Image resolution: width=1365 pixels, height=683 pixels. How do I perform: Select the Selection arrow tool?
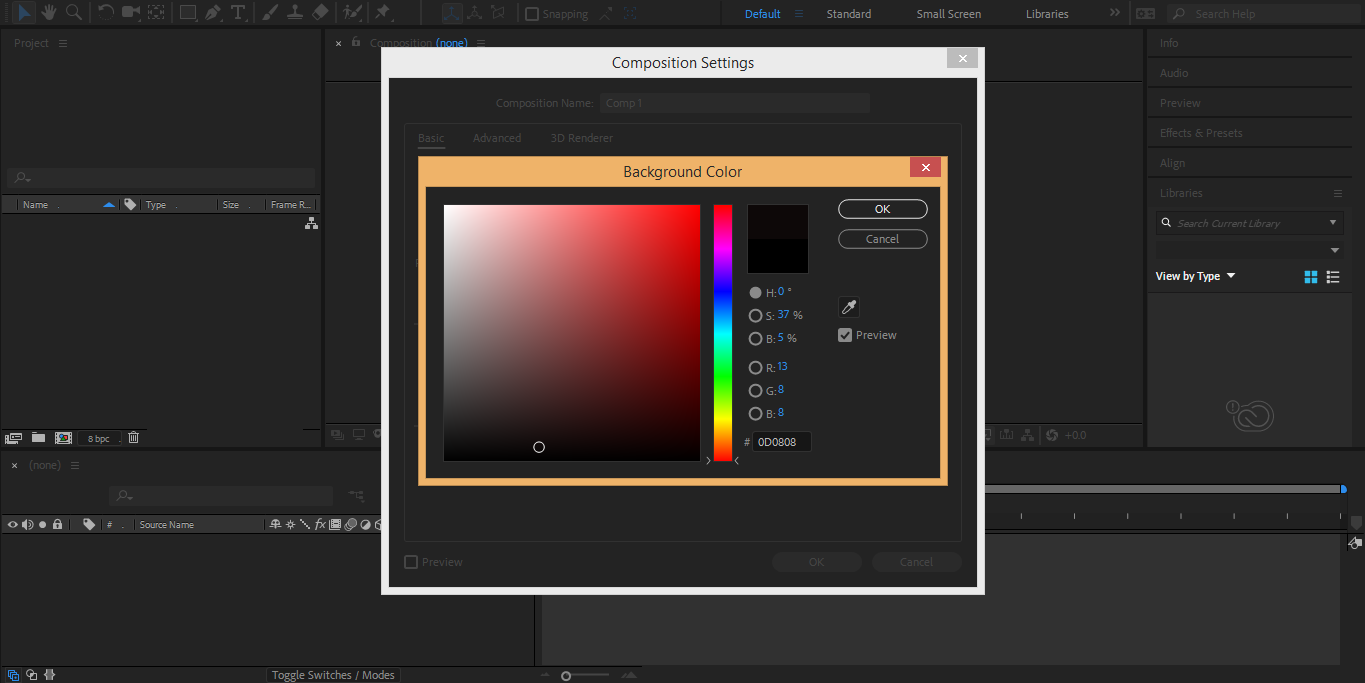coord(25,12)
